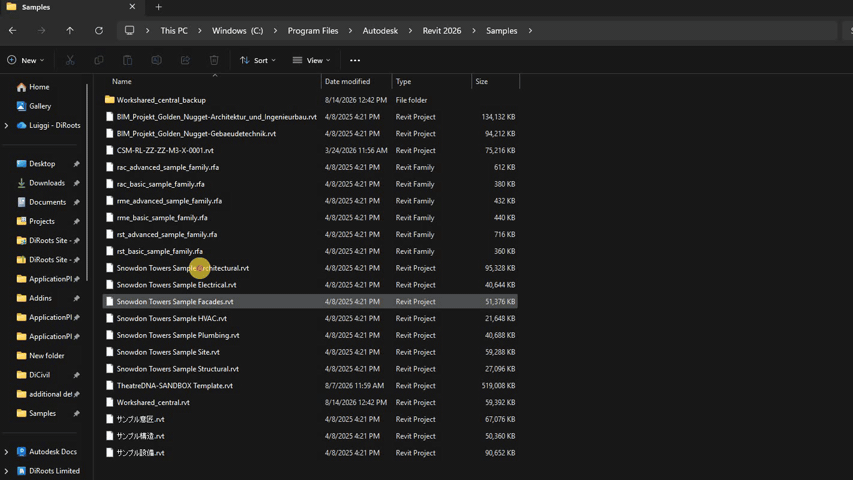Select Snowdon Towers Sample Facades.rvt

pyautogui.click(x=310, y=301)
